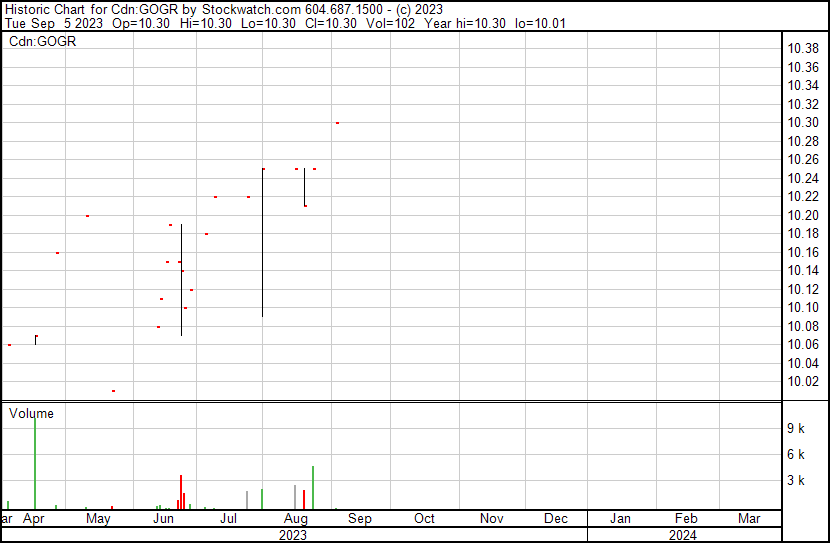
Task: Click the 10.30 price point near September
Action: coord(337,123)
